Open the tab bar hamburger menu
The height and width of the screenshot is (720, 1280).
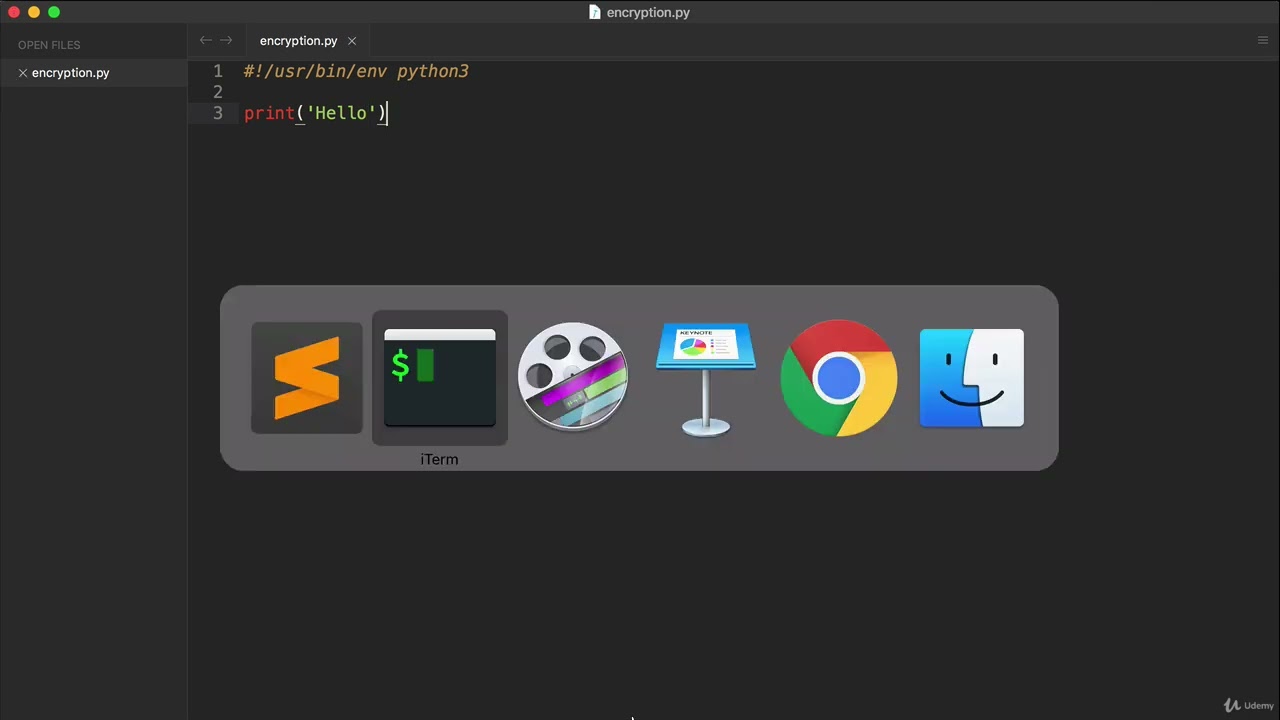coord(1262,40)
